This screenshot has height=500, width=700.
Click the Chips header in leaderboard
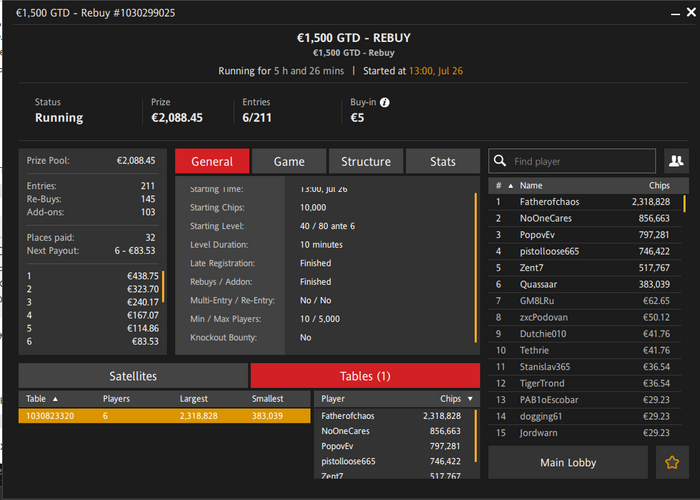tap(659, 185)
